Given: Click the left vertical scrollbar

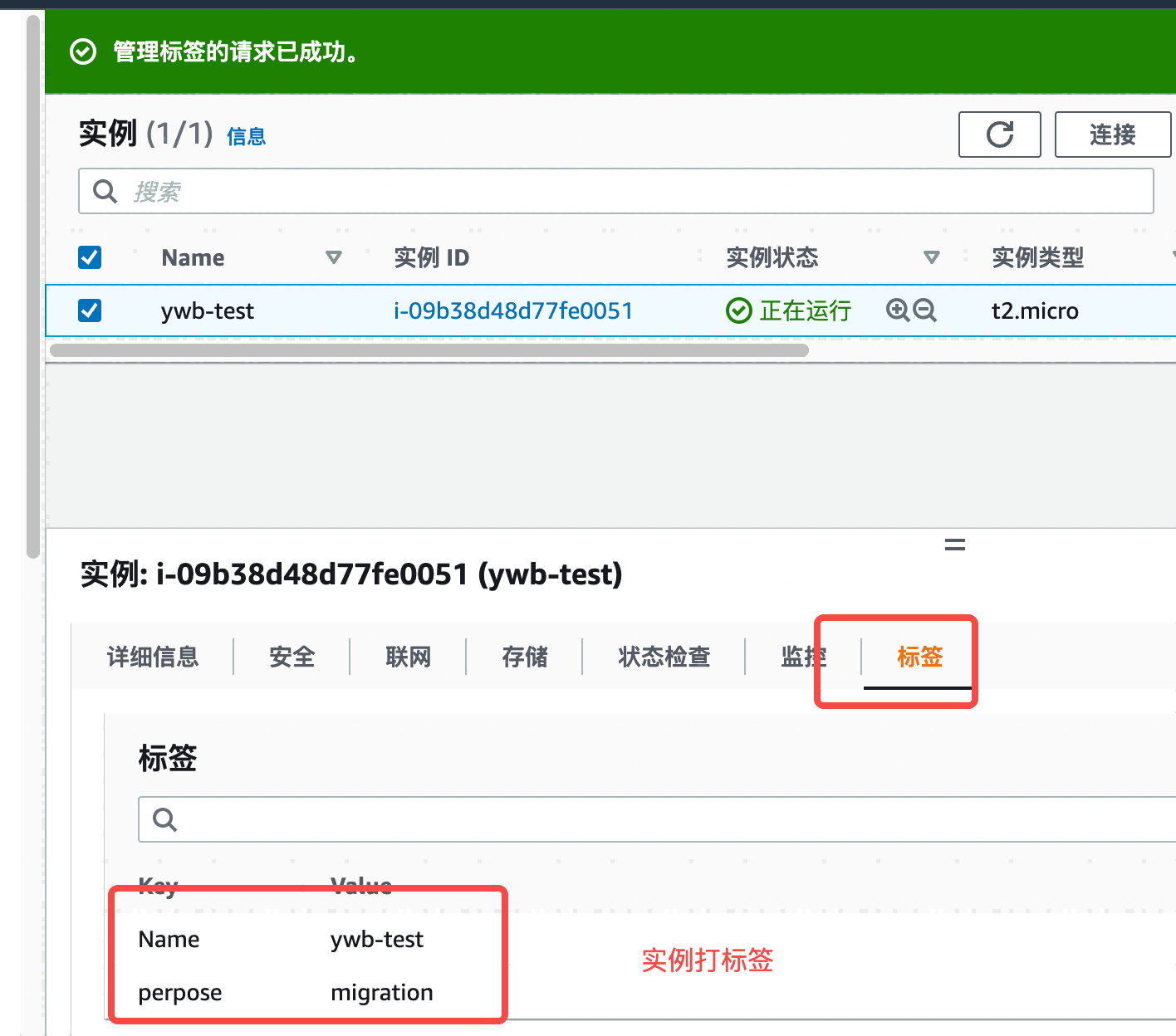Looking at the screenshot, I should [33, 286].
